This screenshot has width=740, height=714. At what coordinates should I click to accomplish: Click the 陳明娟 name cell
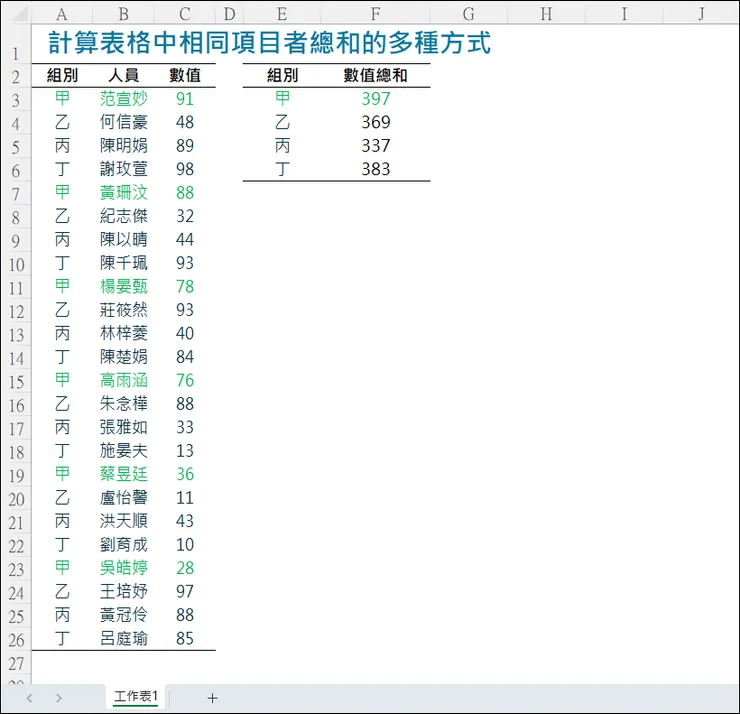point(124,146)
